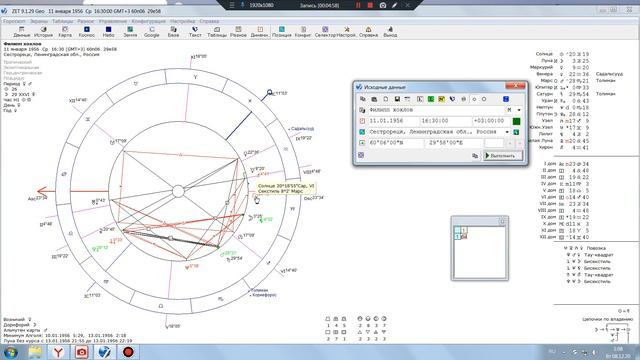Click the yellow icon in Исходные данные toolbar
Screen dimensions: 640x360
[442, 99]
